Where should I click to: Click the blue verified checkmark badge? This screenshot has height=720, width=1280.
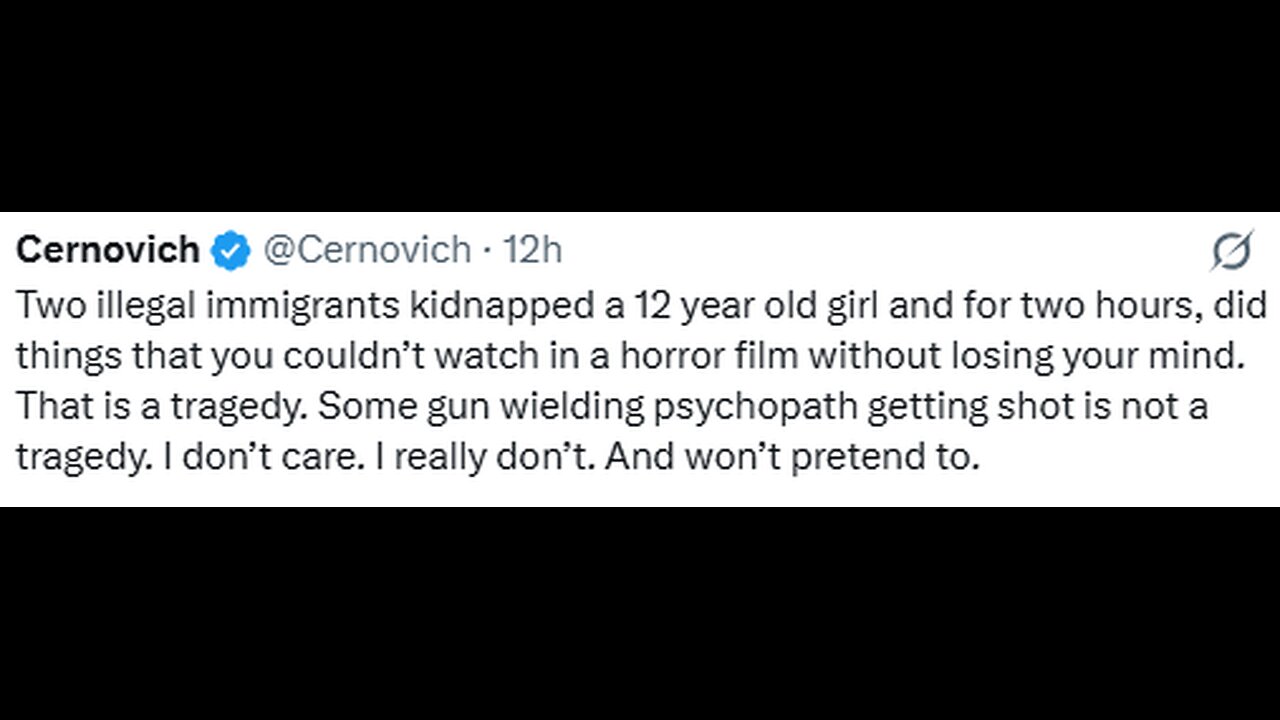pyautogui.click(x=230, y=250)
